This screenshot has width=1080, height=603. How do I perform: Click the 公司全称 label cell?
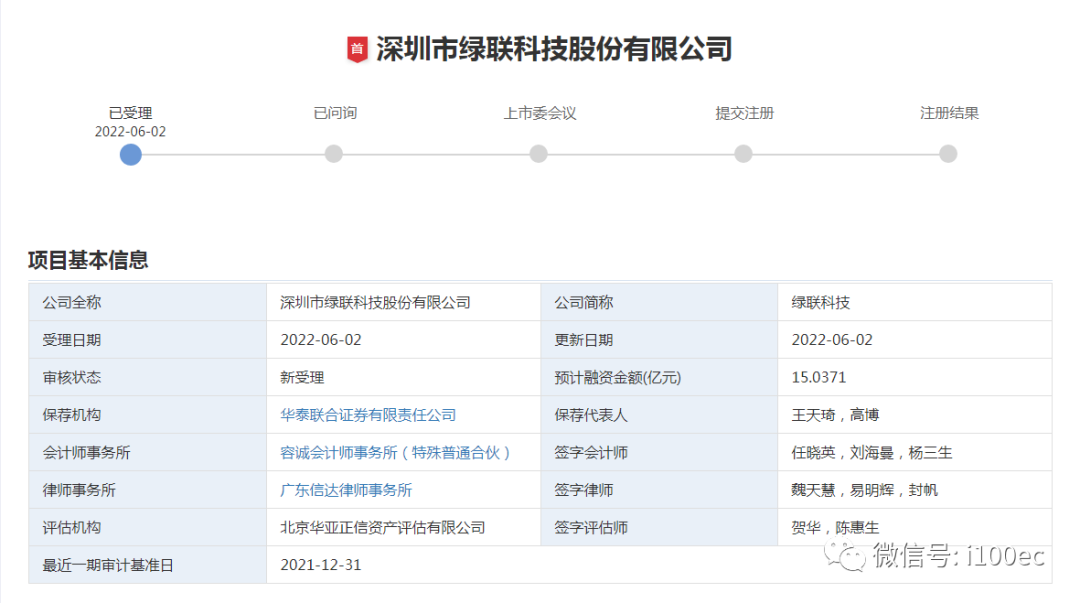[x=147, y=302]
